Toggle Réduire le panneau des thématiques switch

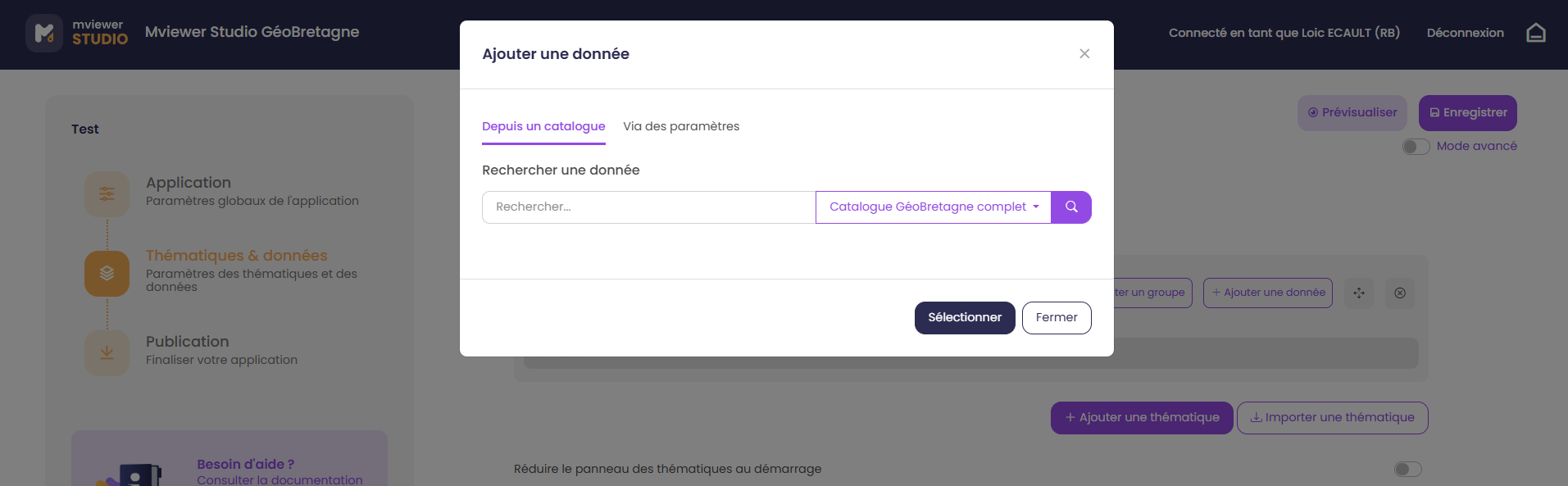[x=1407, y=469]
